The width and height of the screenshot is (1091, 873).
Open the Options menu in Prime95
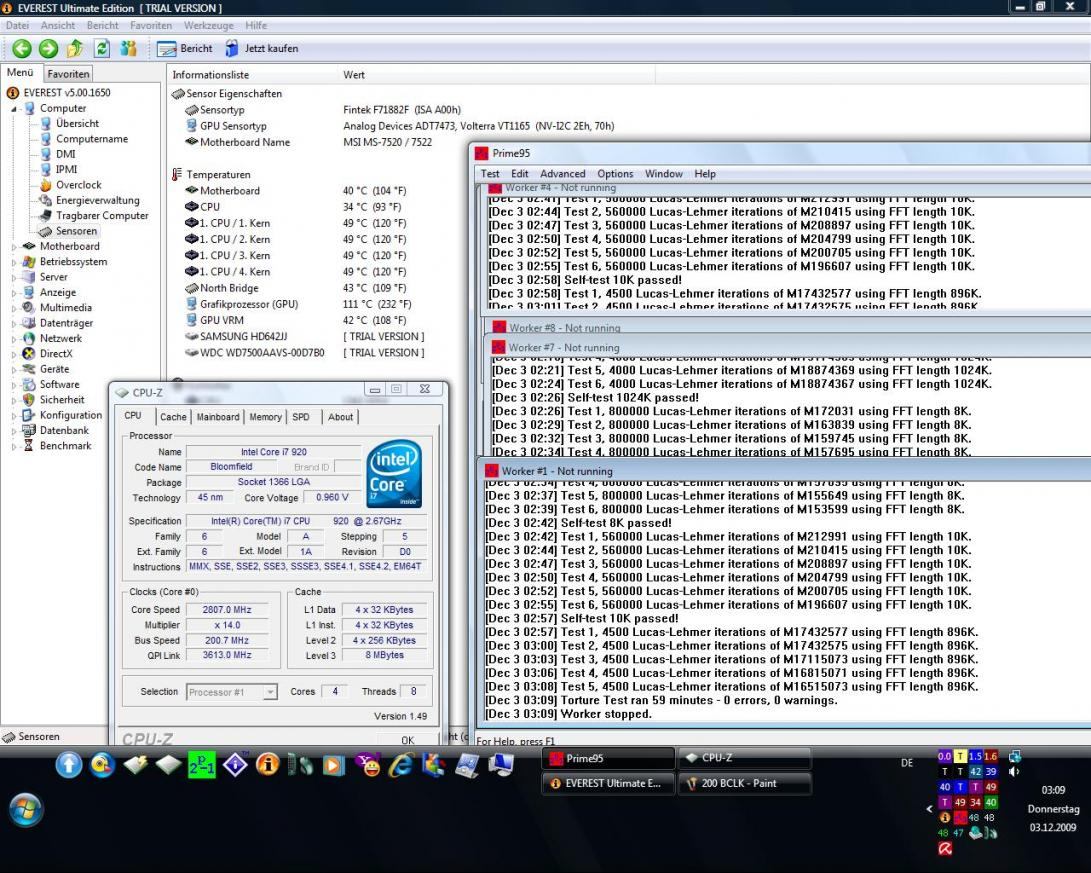[615, 174]
